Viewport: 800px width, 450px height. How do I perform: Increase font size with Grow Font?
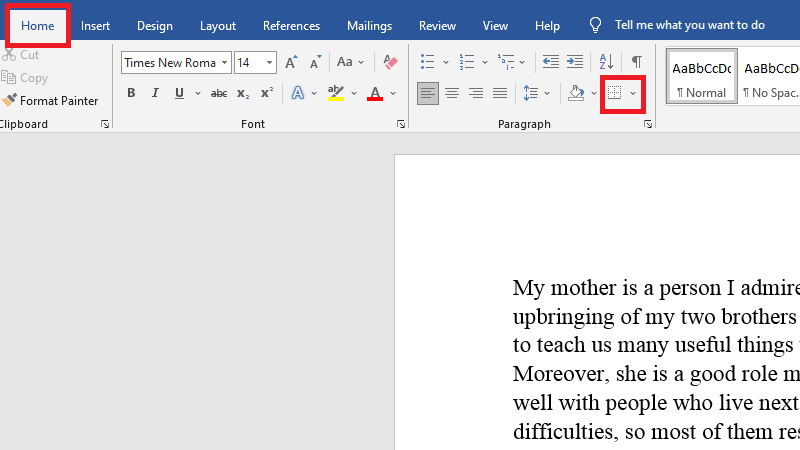292,63
